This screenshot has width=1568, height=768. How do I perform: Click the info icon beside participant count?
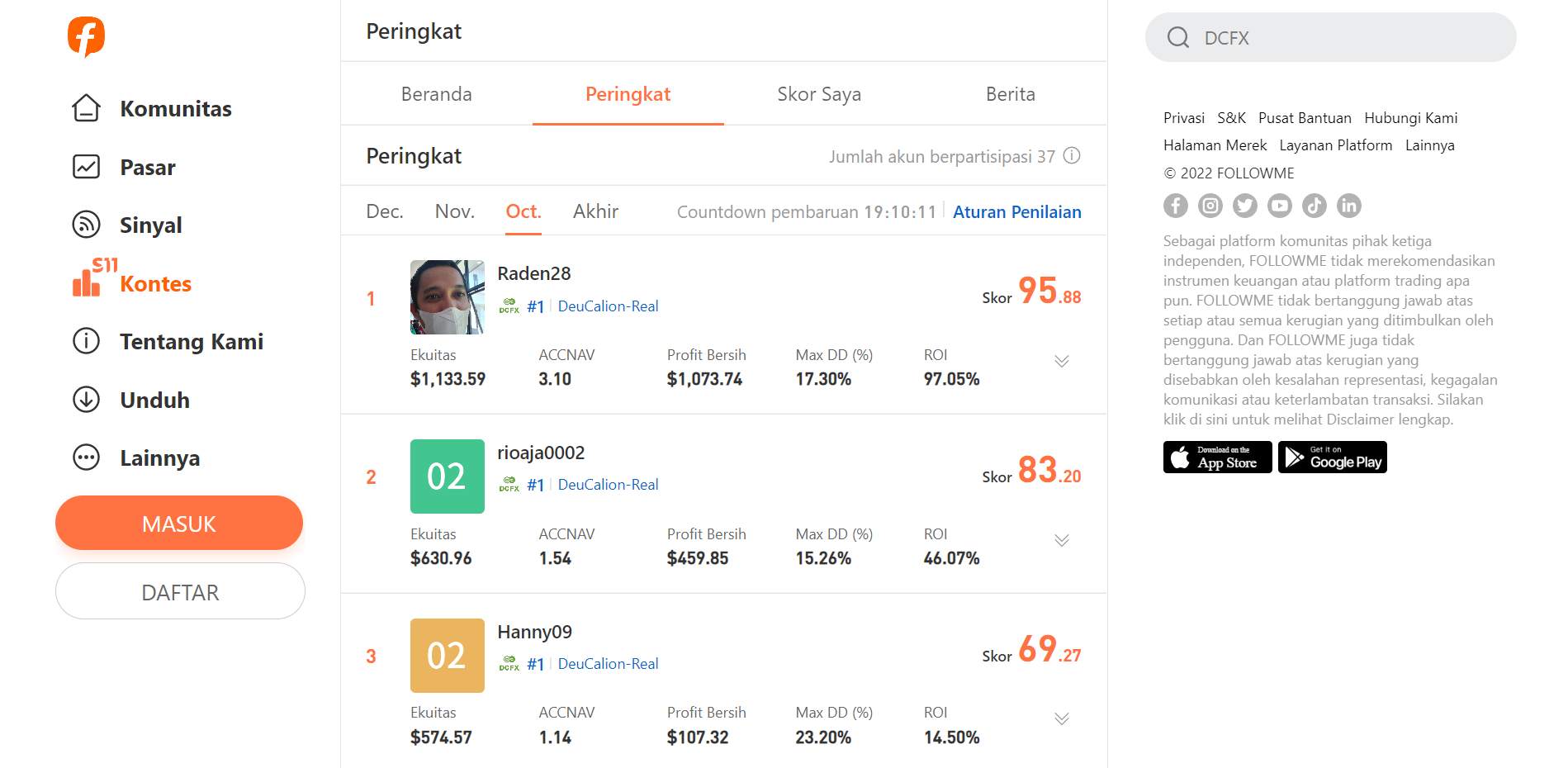coord(1072,155)
